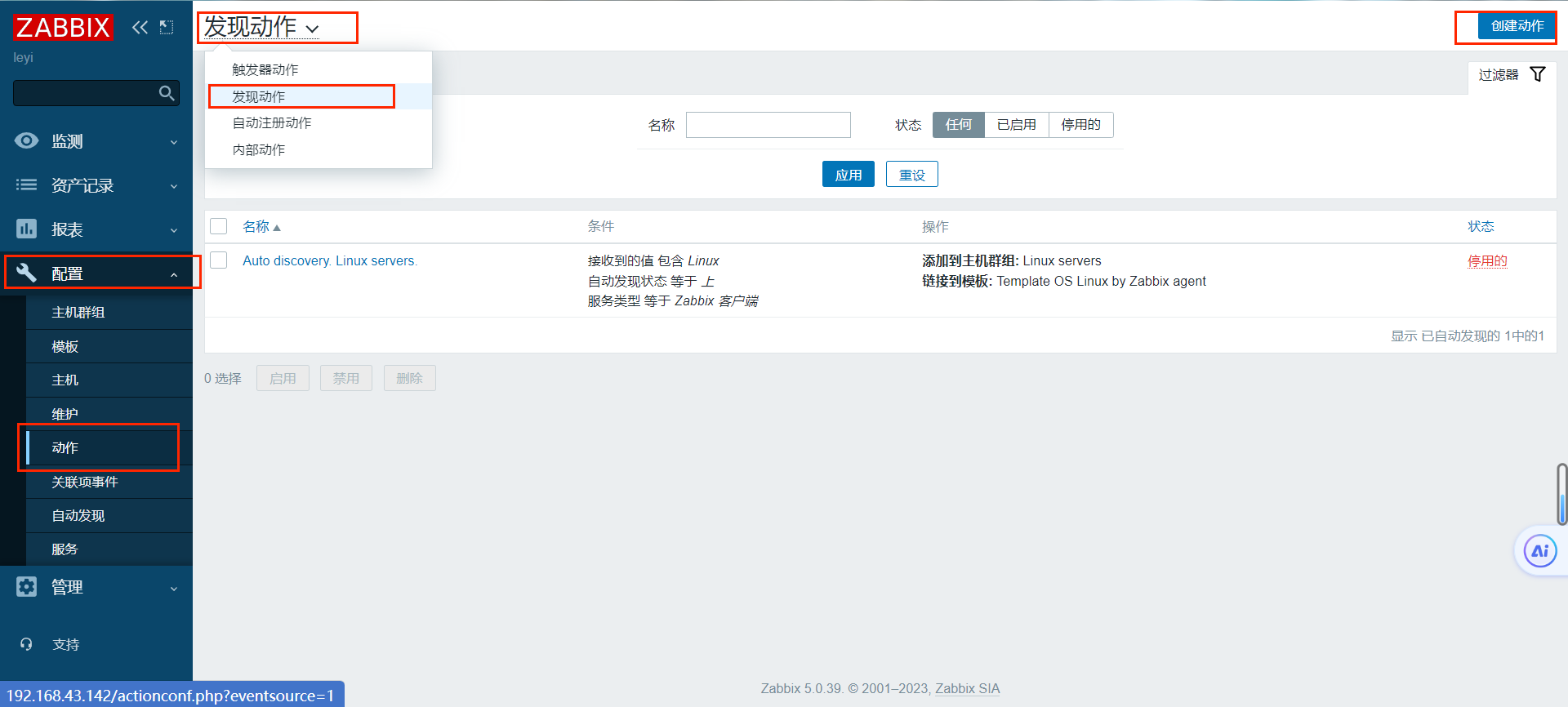Choose 内部动作 from the dropdown
Screen dimensions: 1568x707
coord(318,149)
